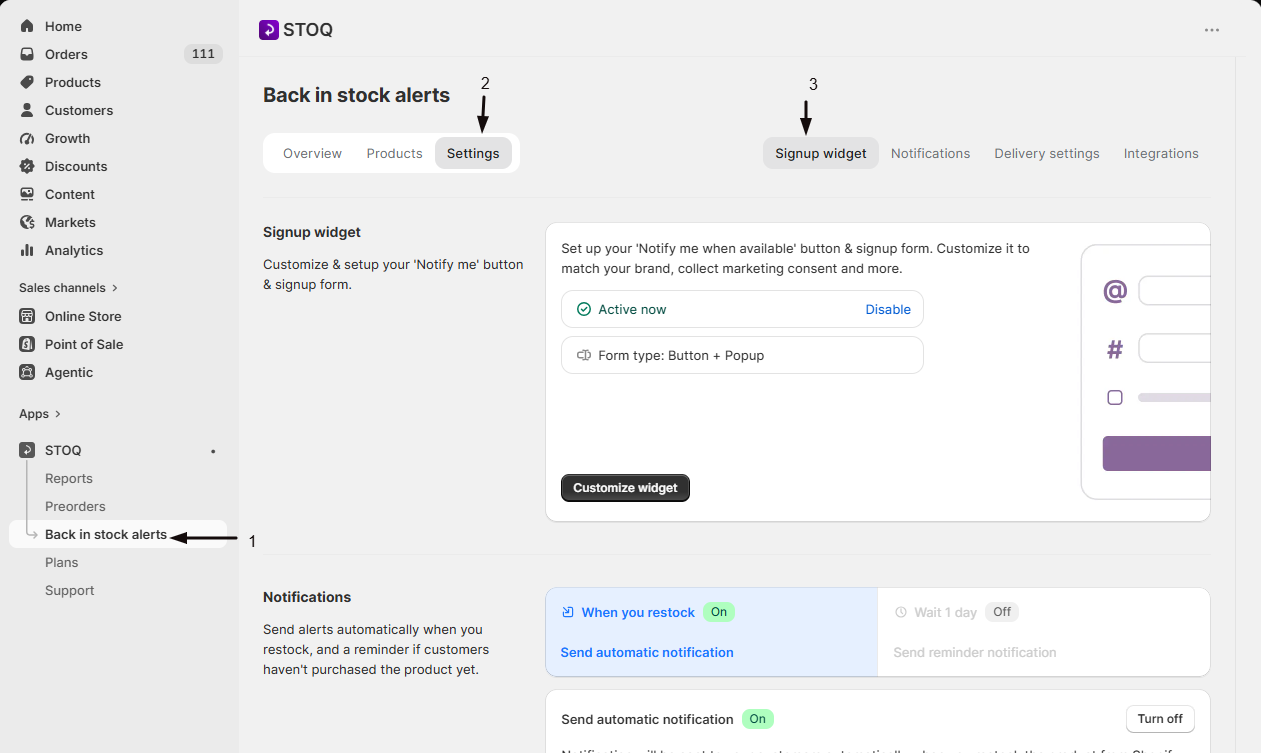Click the Back in stock alerts page heading
Screen dimensions: 1261x753
tap(357, 95)
